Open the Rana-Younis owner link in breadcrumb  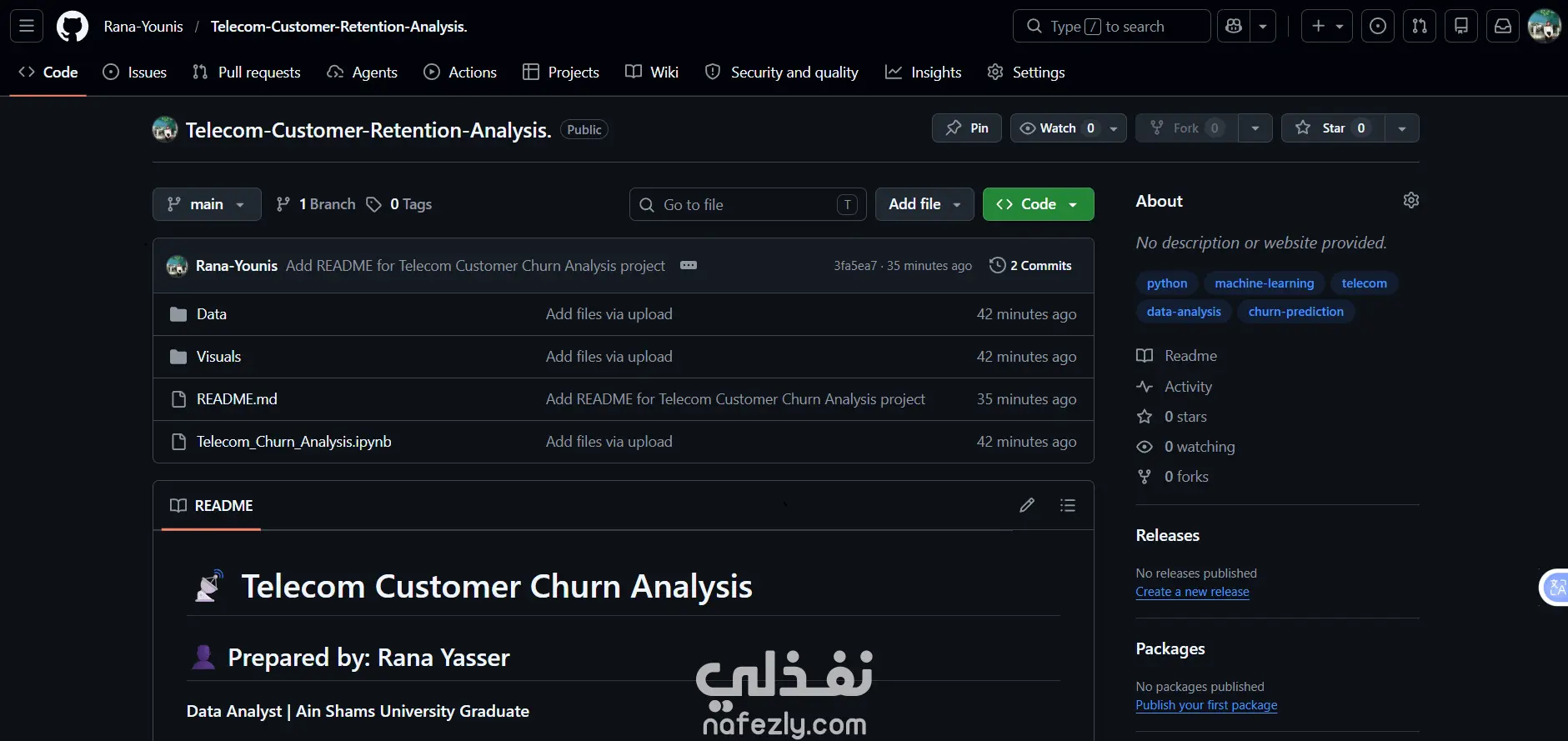(x=143, y=26)
